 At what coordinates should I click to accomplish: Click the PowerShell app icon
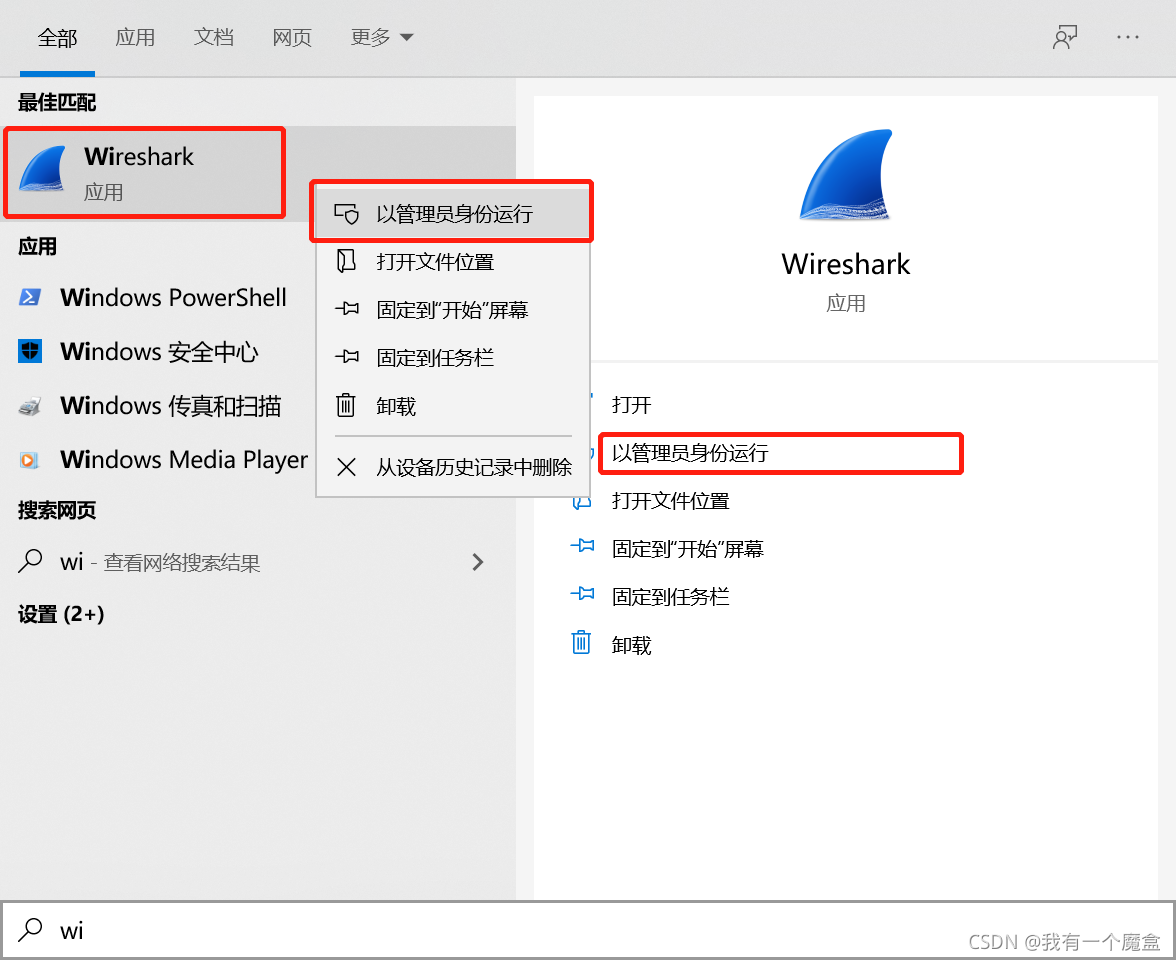[x=30, y=298]
